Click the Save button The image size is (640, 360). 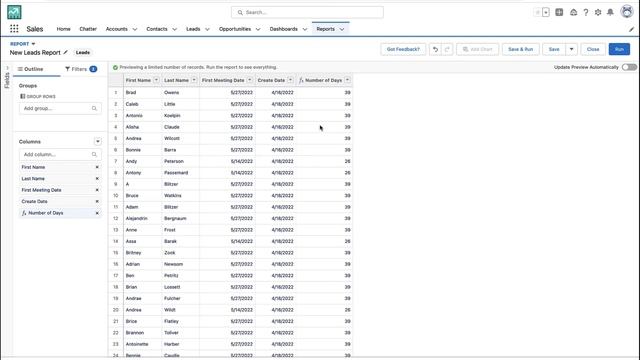click(554, 49)
